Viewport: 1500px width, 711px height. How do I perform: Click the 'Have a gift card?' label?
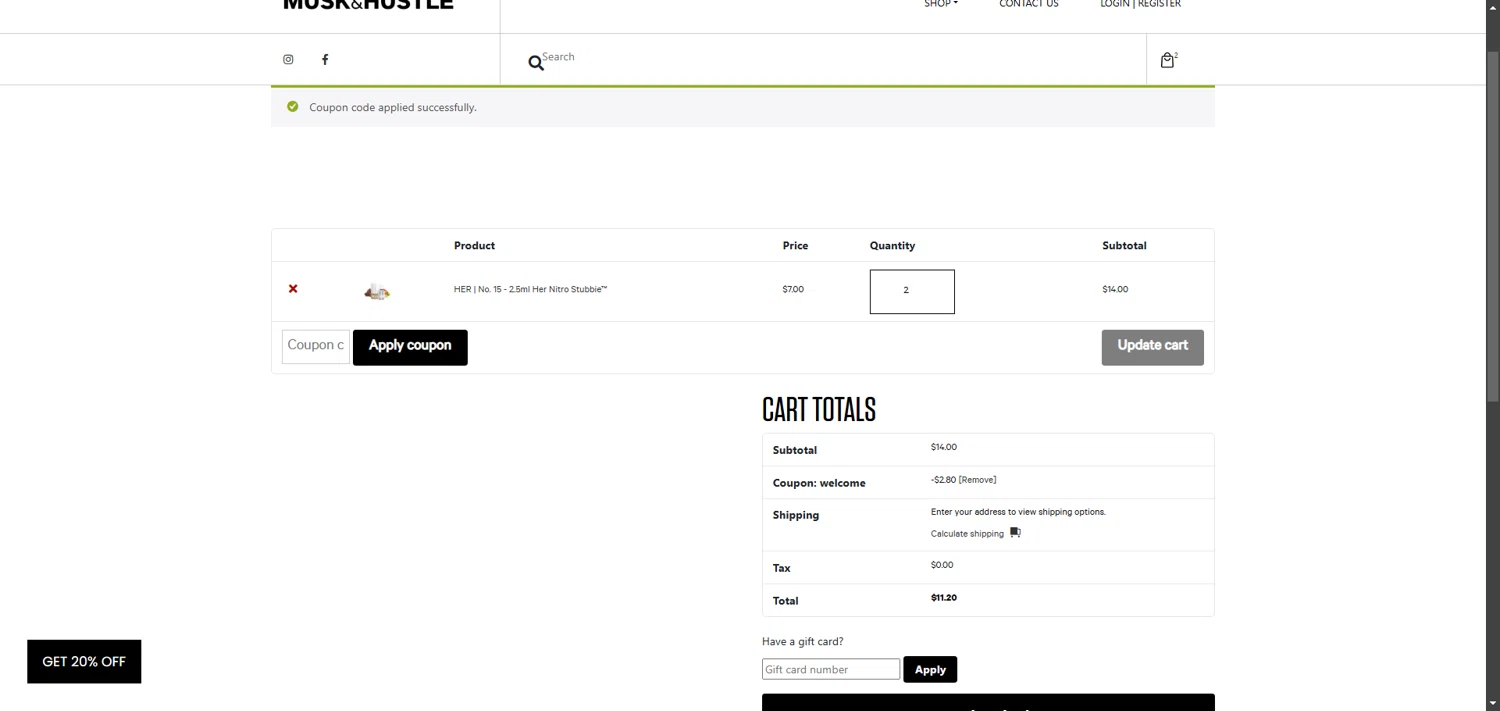pos(803,642)
